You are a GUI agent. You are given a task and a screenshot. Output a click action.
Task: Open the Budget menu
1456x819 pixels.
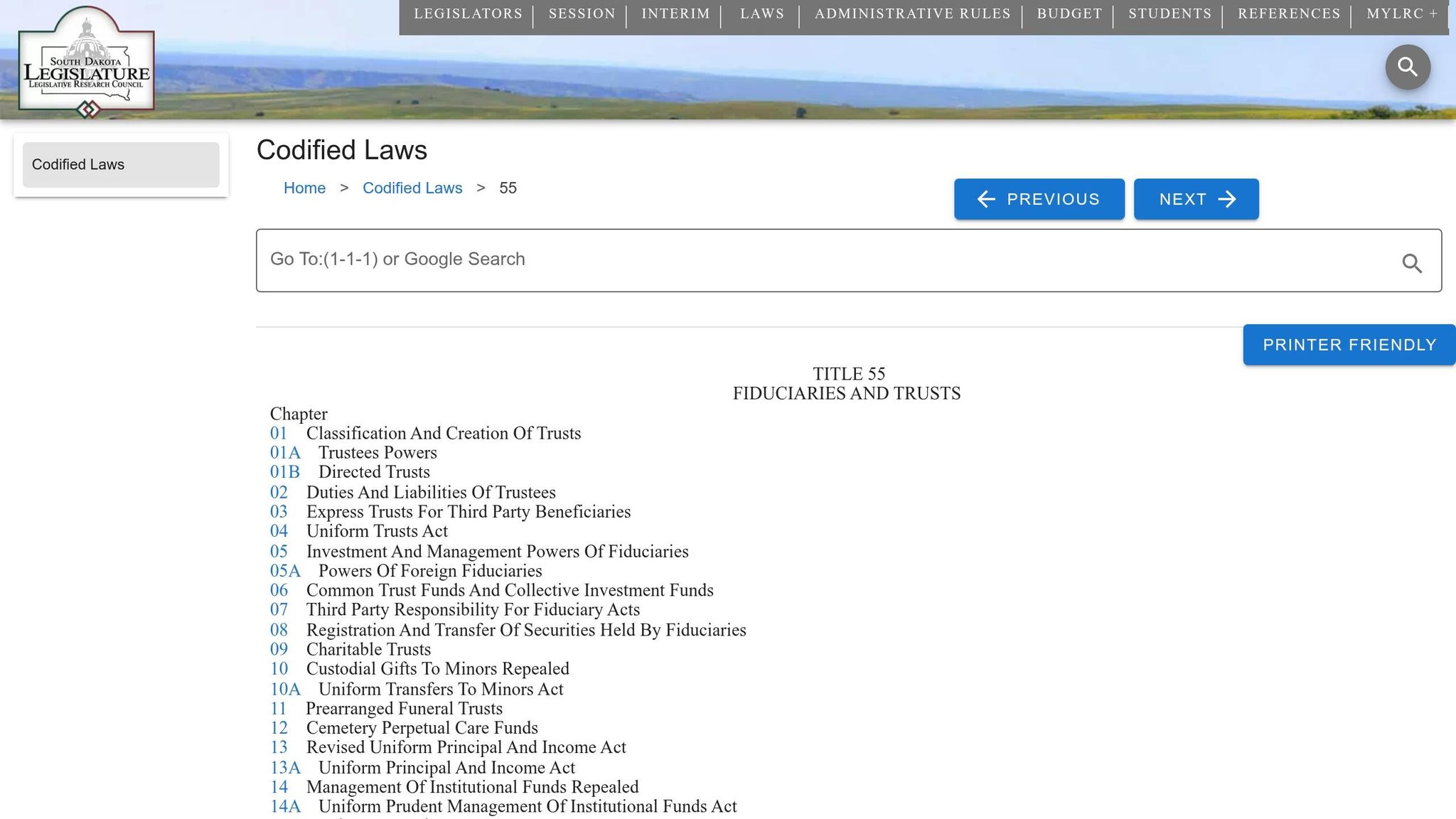point(1069,14)
